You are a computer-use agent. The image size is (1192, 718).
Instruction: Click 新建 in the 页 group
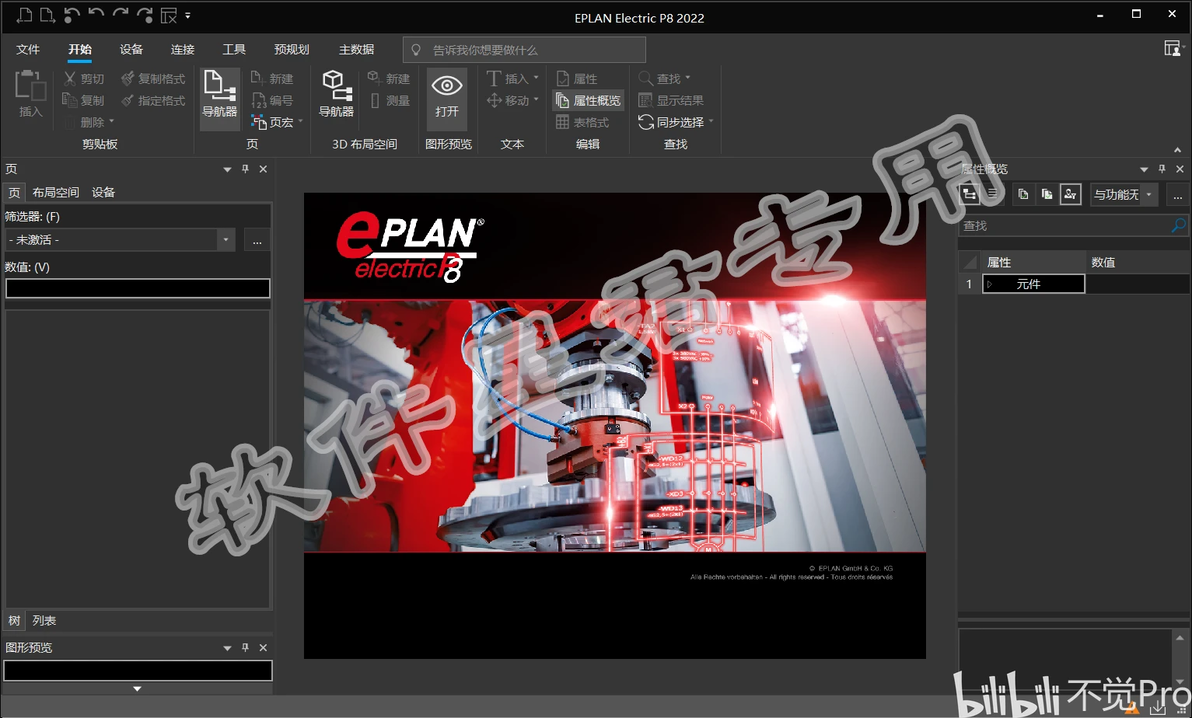tap(272, 78)
